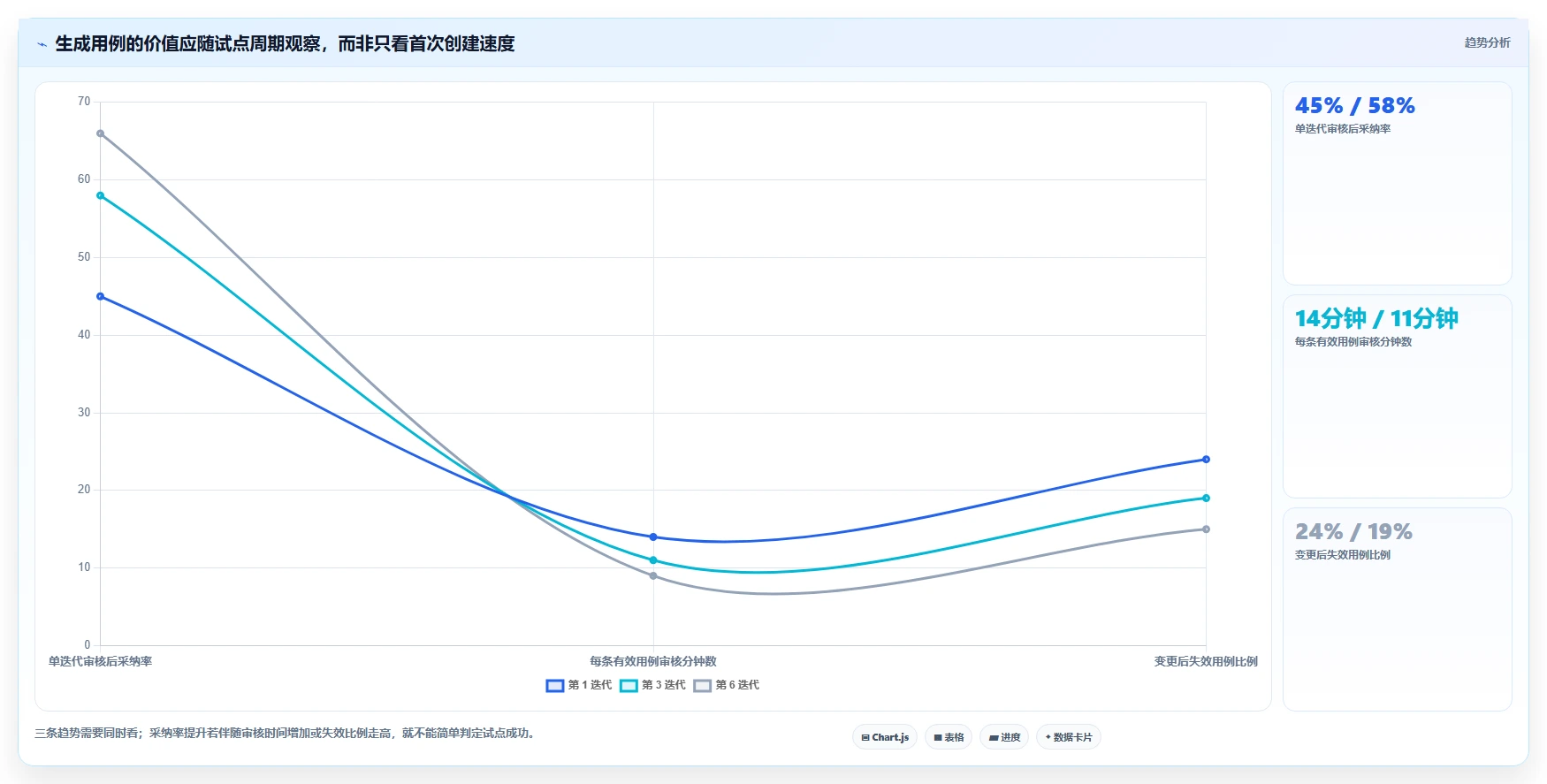Viewport: 1547px width, 784px height.
Task: Click the 第 6 迭代 point at 每条有效用例审核分钟数
Action: pyautogui.click(x=653, y=576)
